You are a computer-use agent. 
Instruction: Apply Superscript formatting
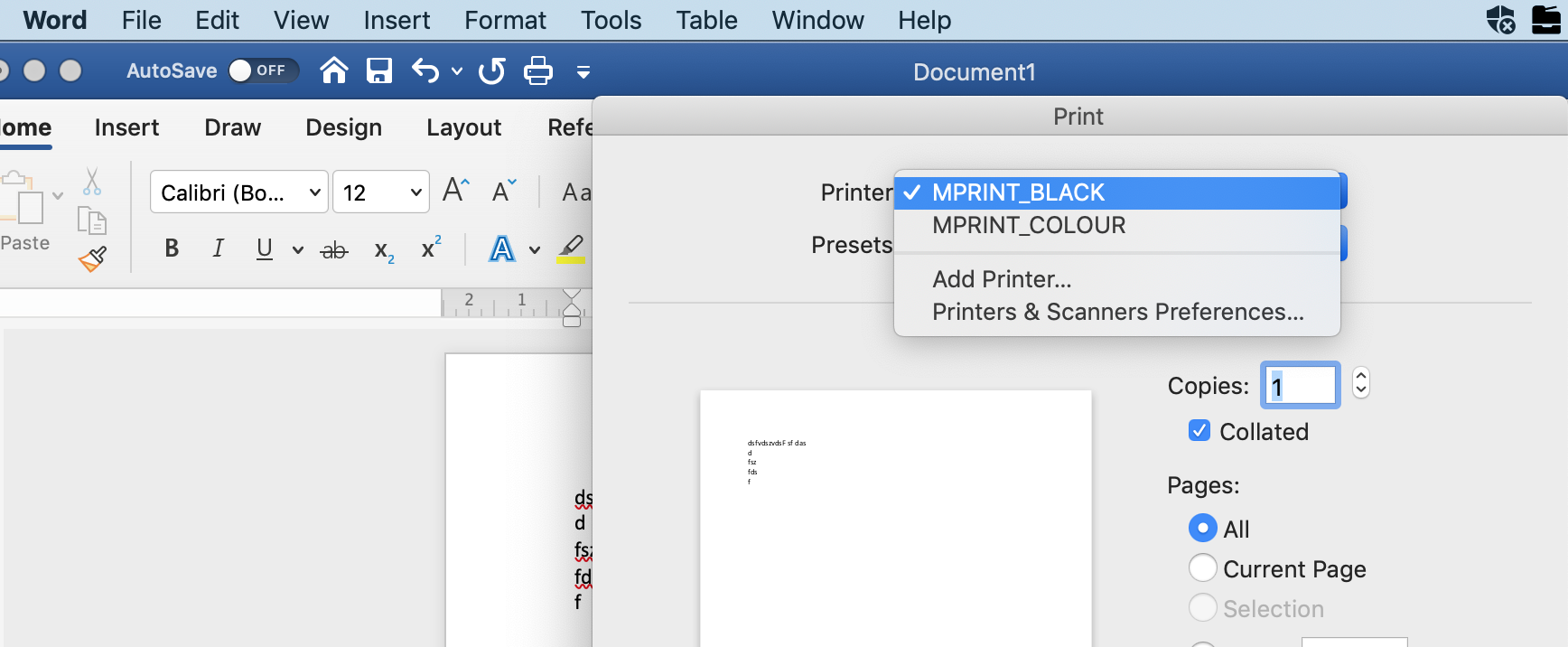[x=432, y=248]
